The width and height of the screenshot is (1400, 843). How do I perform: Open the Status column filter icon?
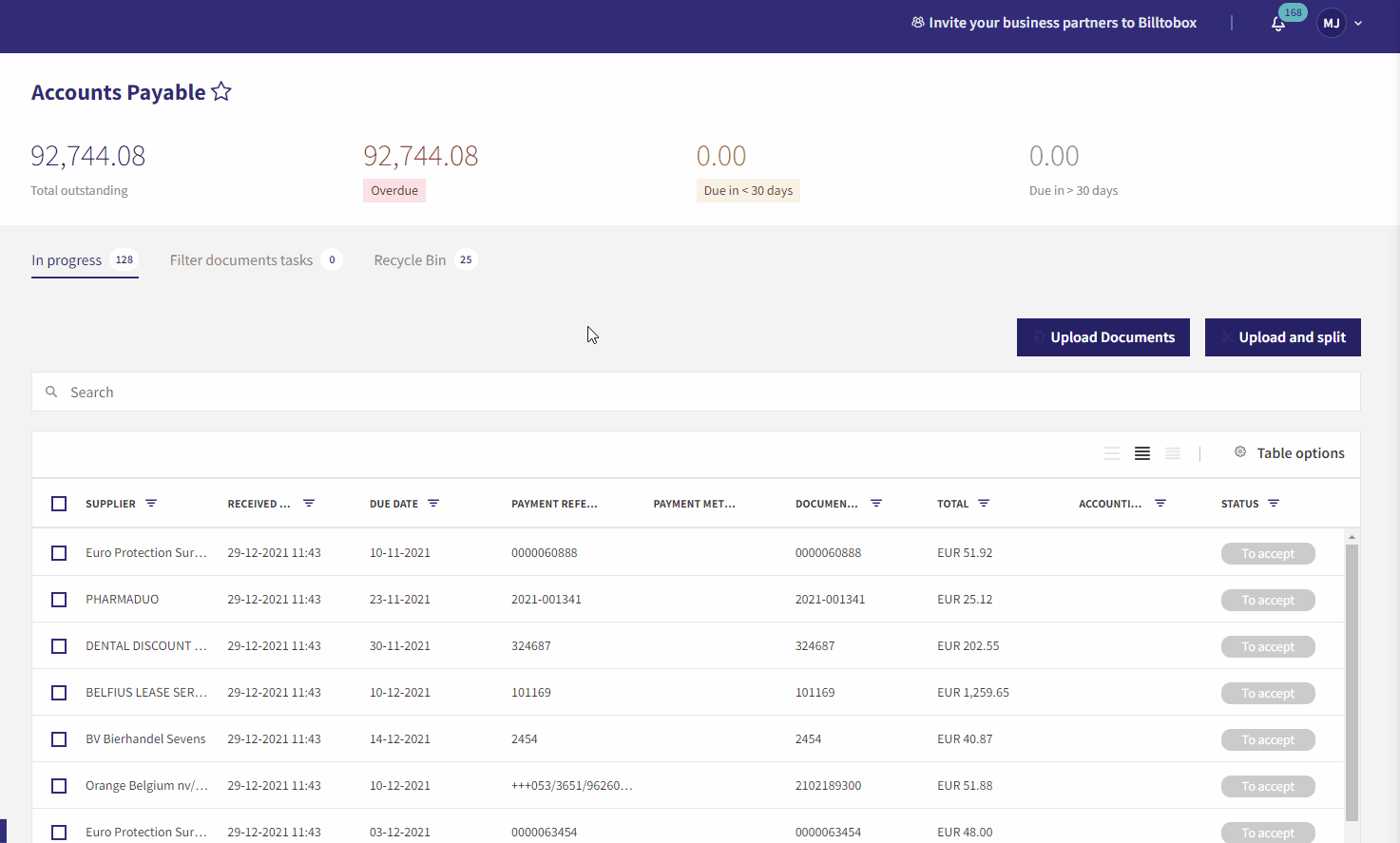[x=1274, y=504]
